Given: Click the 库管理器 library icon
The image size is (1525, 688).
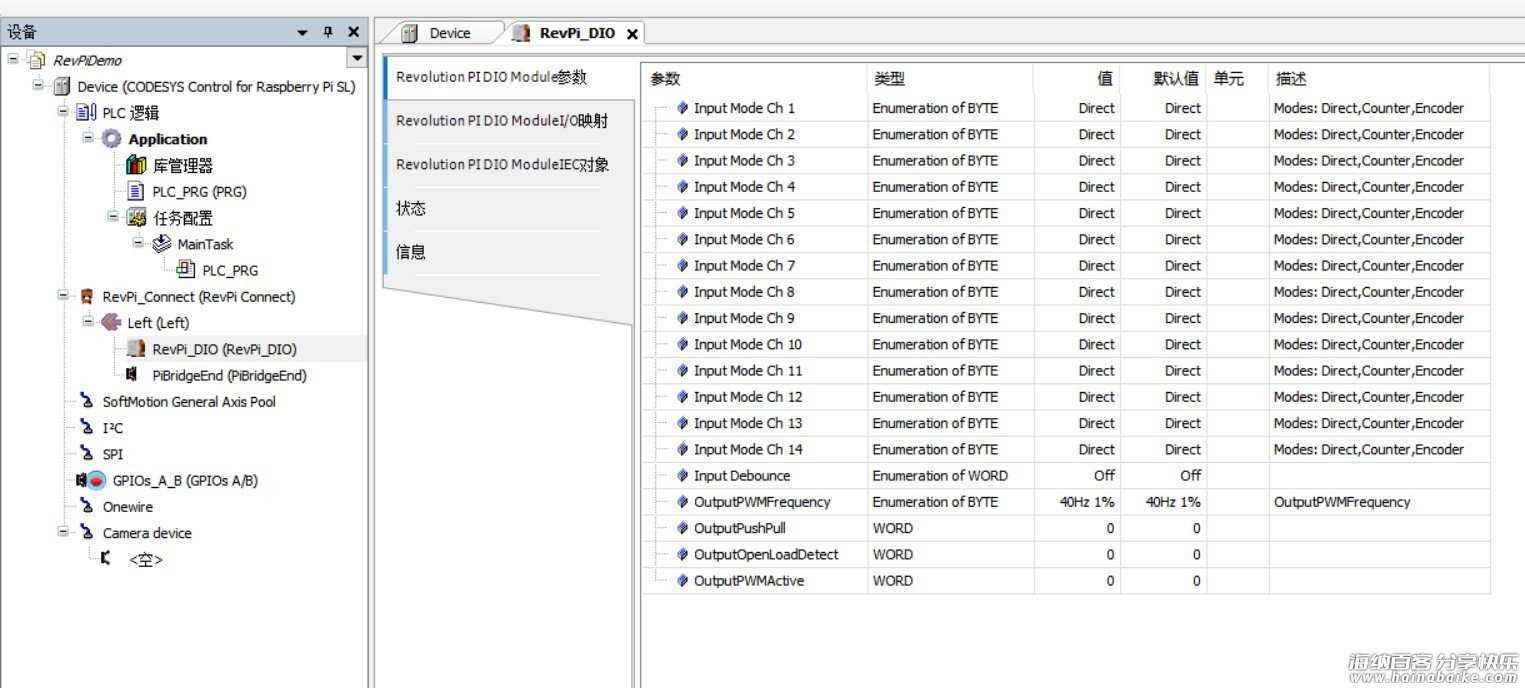Looking at the screenshot, I should tap(137, 165).
